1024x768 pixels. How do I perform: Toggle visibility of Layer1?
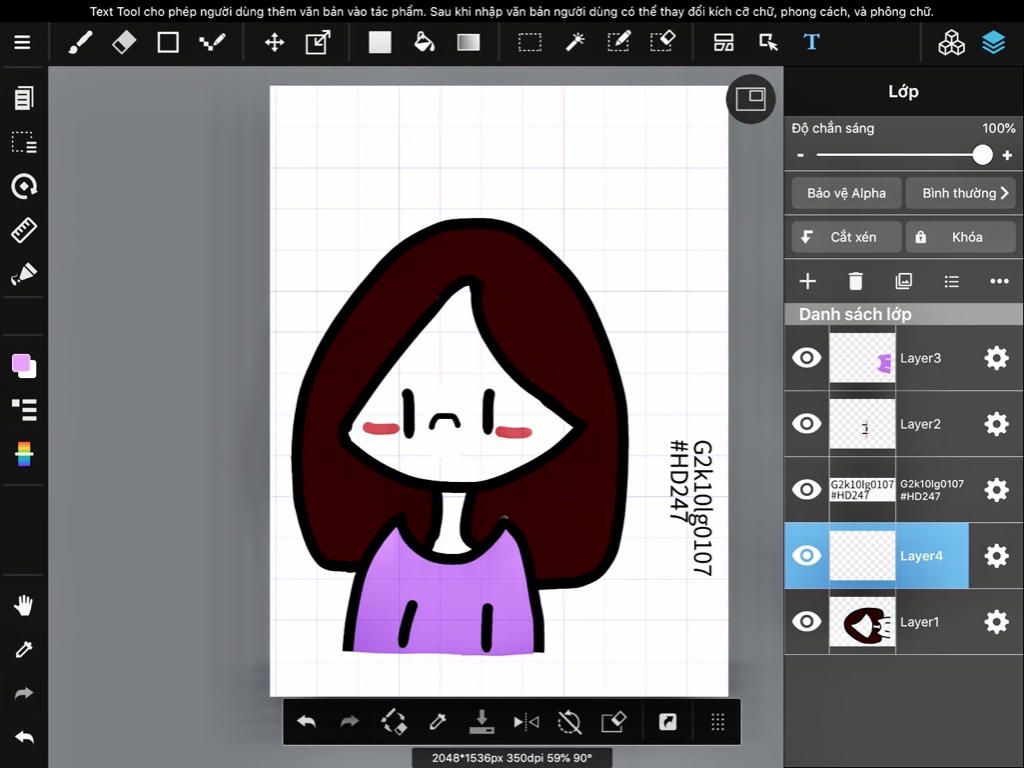[x=807, y=622]
